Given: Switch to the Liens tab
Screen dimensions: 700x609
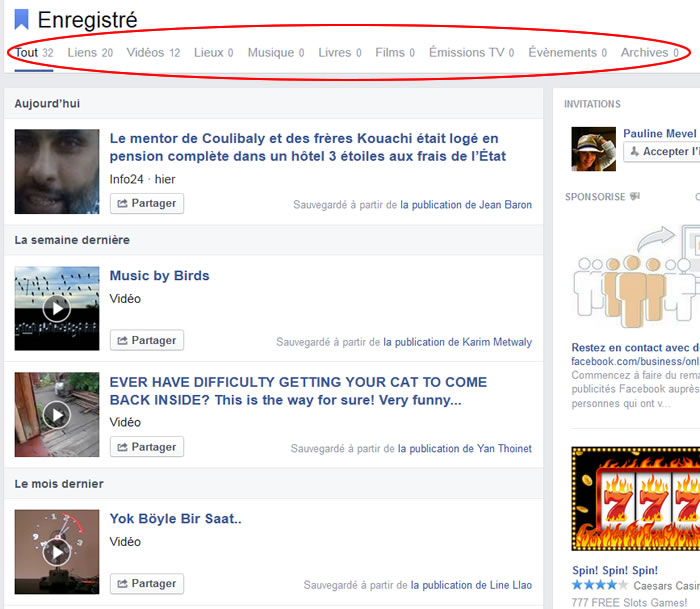Looking at the screenshot, I should [x=89, y=53].
